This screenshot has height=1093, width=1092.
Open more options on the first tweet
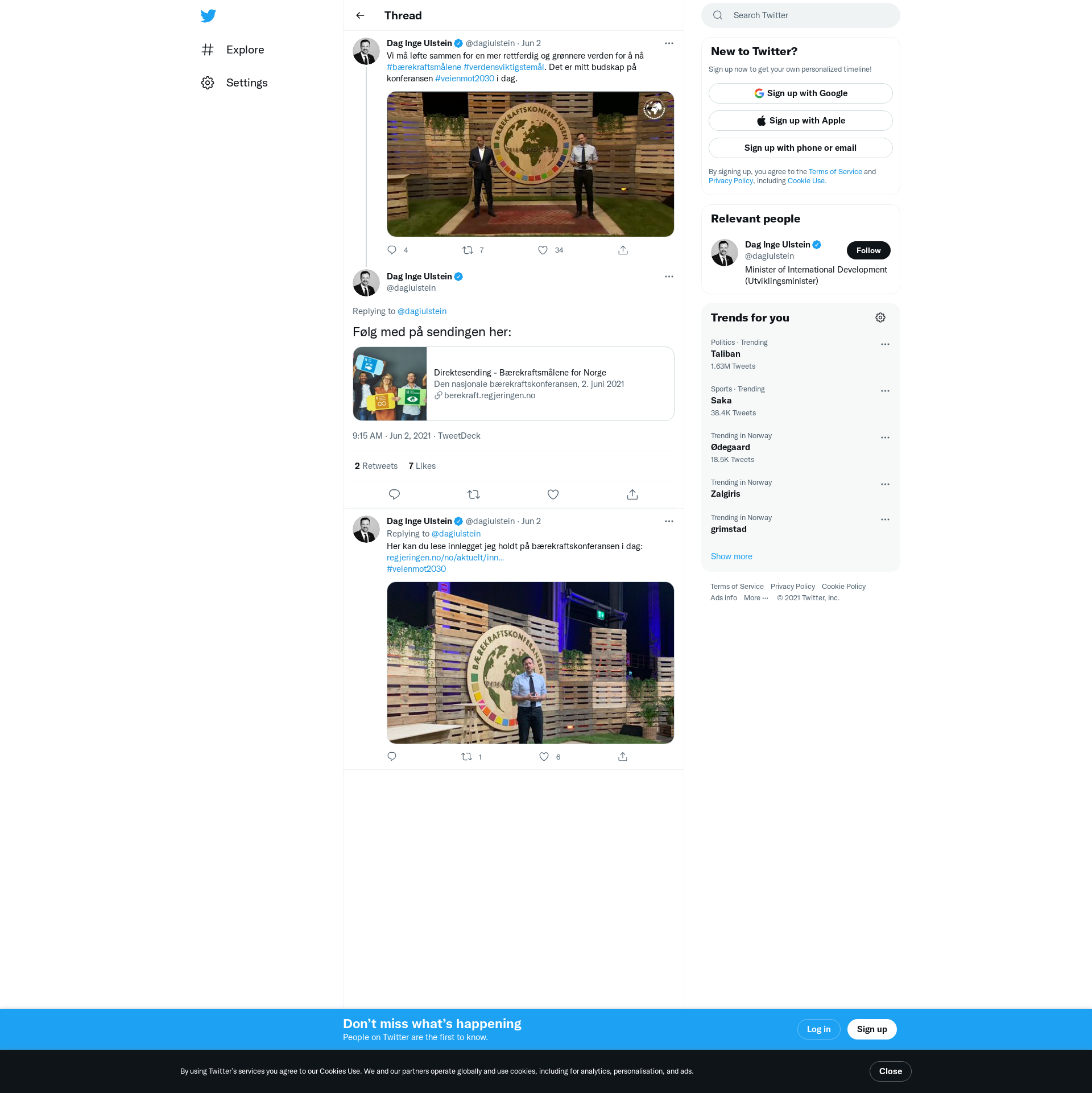[669, 43]
